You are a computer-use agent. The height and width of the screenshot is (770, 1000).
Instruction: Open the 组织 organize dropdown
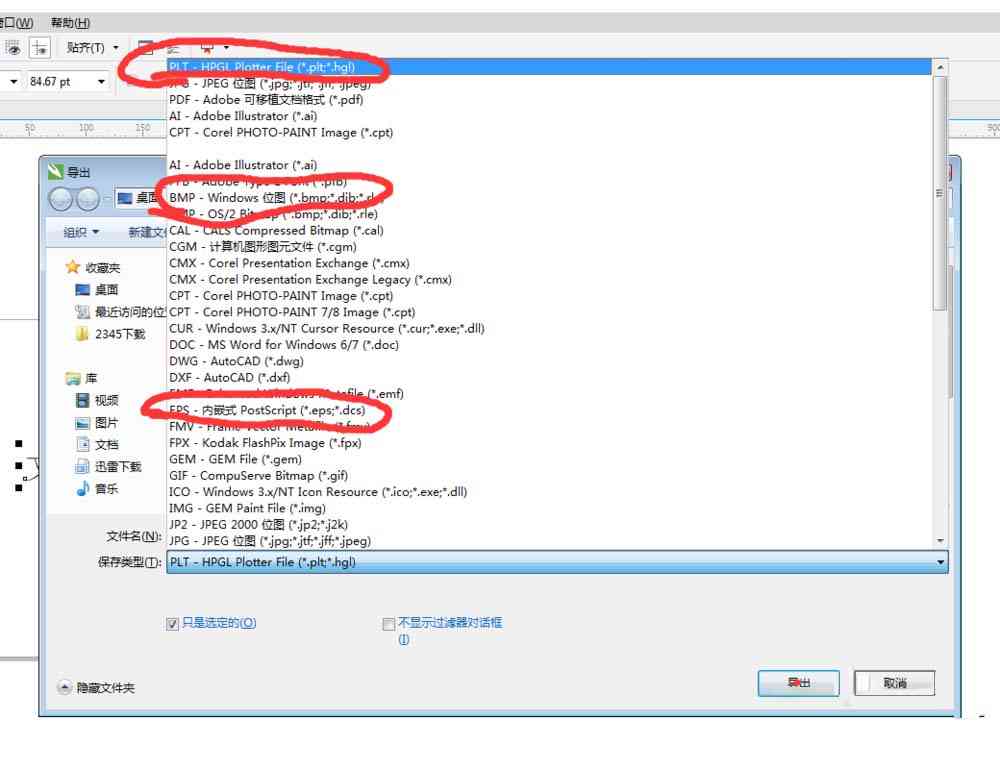pyautogui.click(x=81, y=232)
